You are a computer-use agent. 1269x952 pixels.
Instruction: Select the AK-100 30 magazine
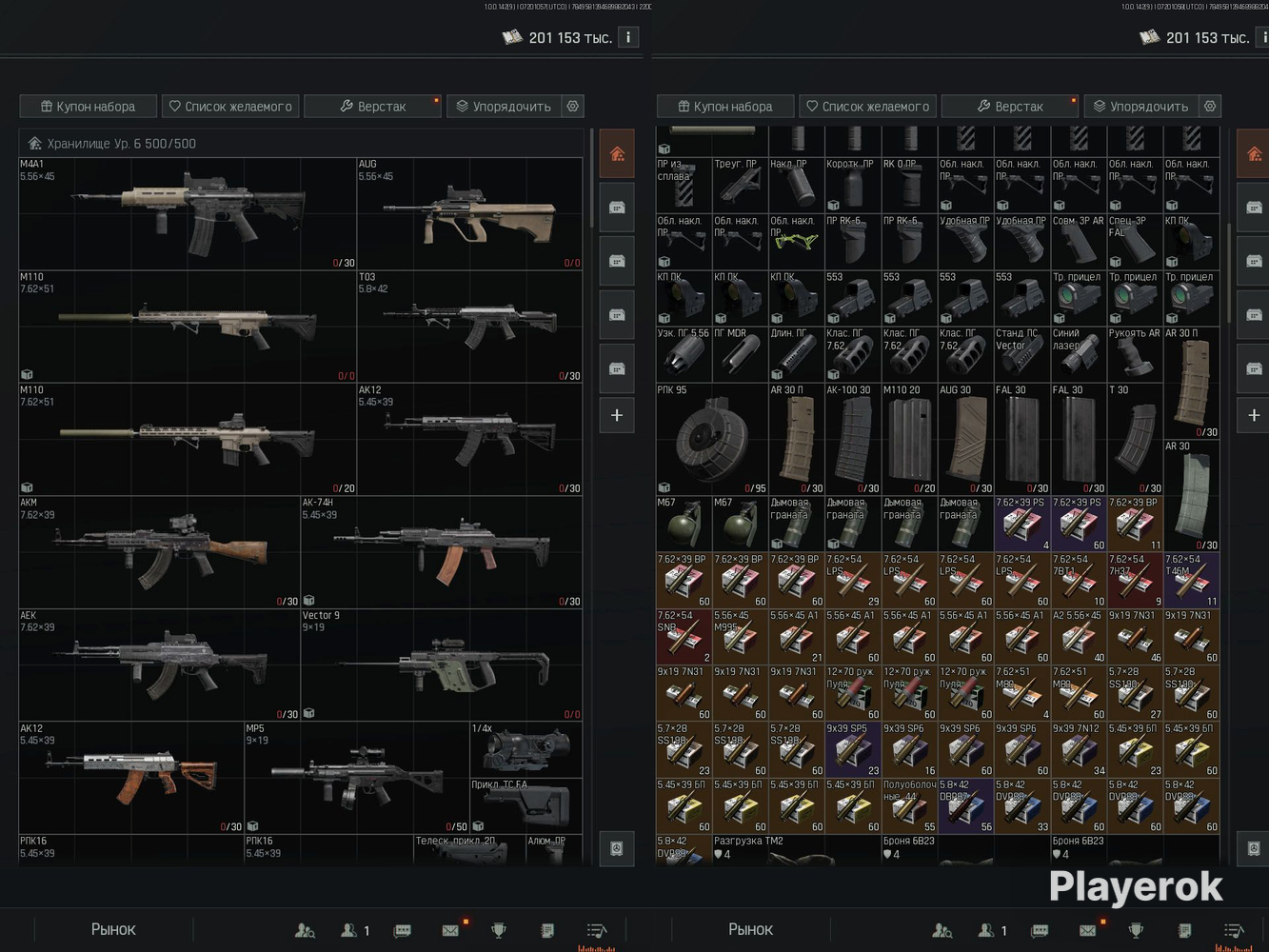pos(853,439)
